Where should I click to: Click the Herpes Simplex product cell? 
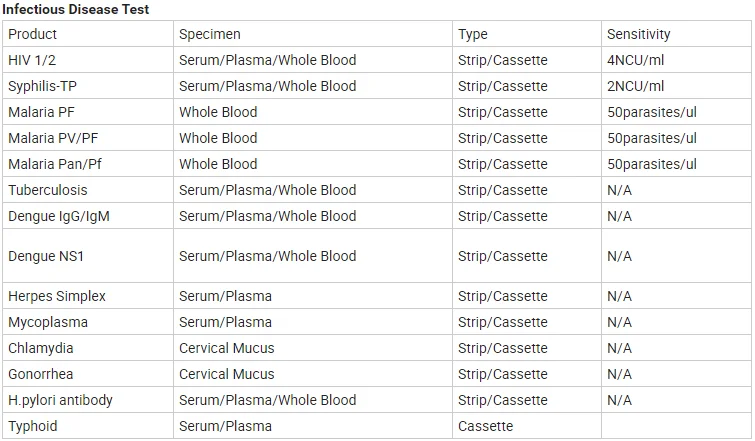tap(57, 296)
